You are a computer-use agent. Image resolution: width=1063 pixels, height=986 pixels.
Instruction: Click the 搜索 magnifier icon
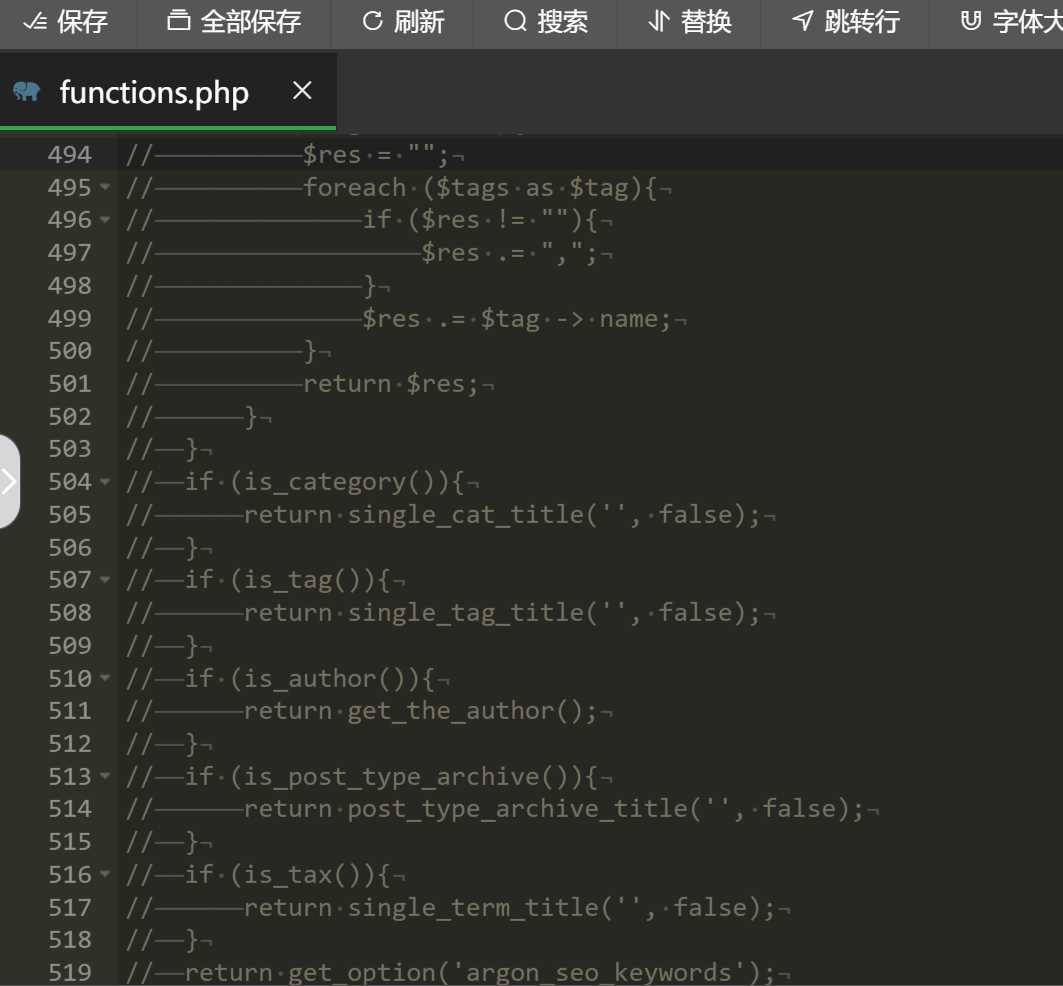point(515,21)
